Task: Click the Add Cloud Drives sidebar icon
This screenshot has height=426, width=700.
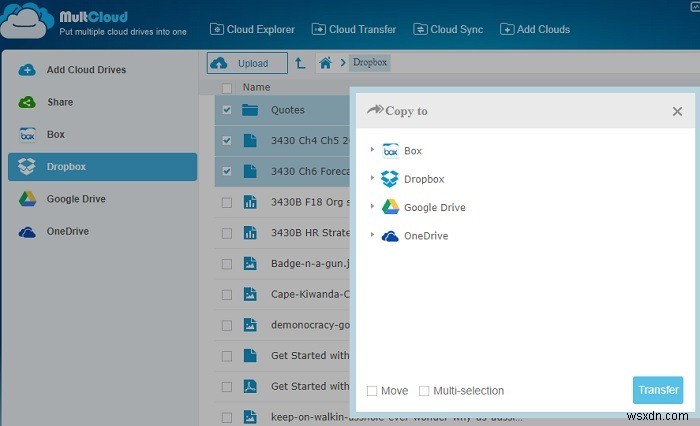Action: pyautogui.click(x=27, y=70)
